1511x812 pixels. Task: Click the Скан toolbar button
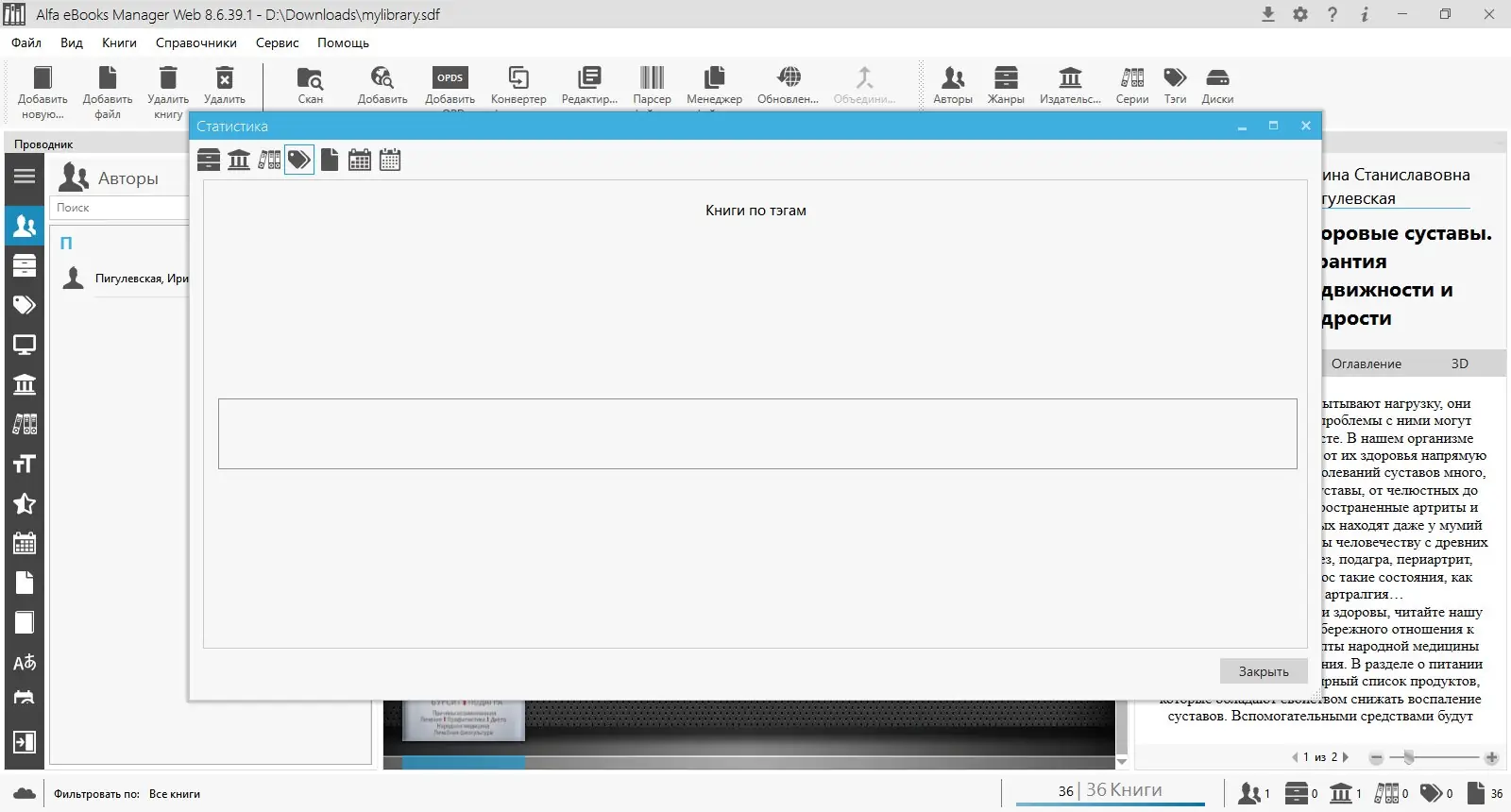311,85
